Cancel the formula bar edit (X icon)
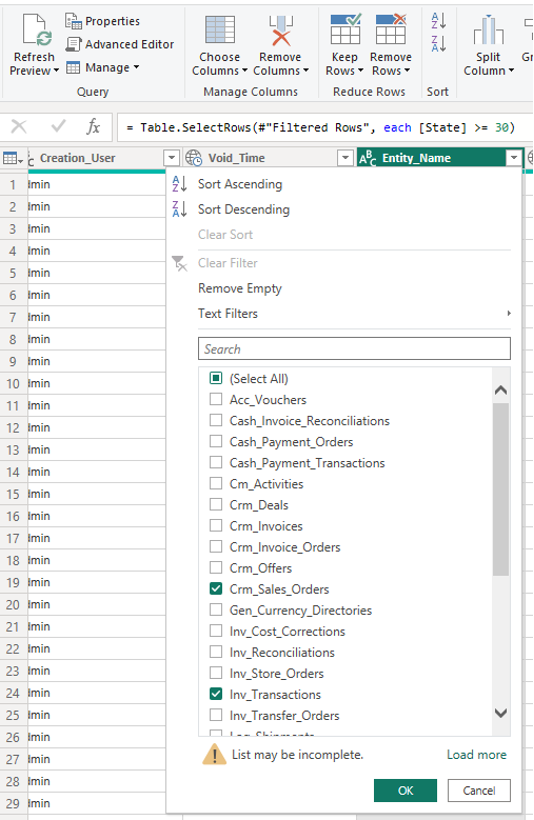 click(19, 127)
